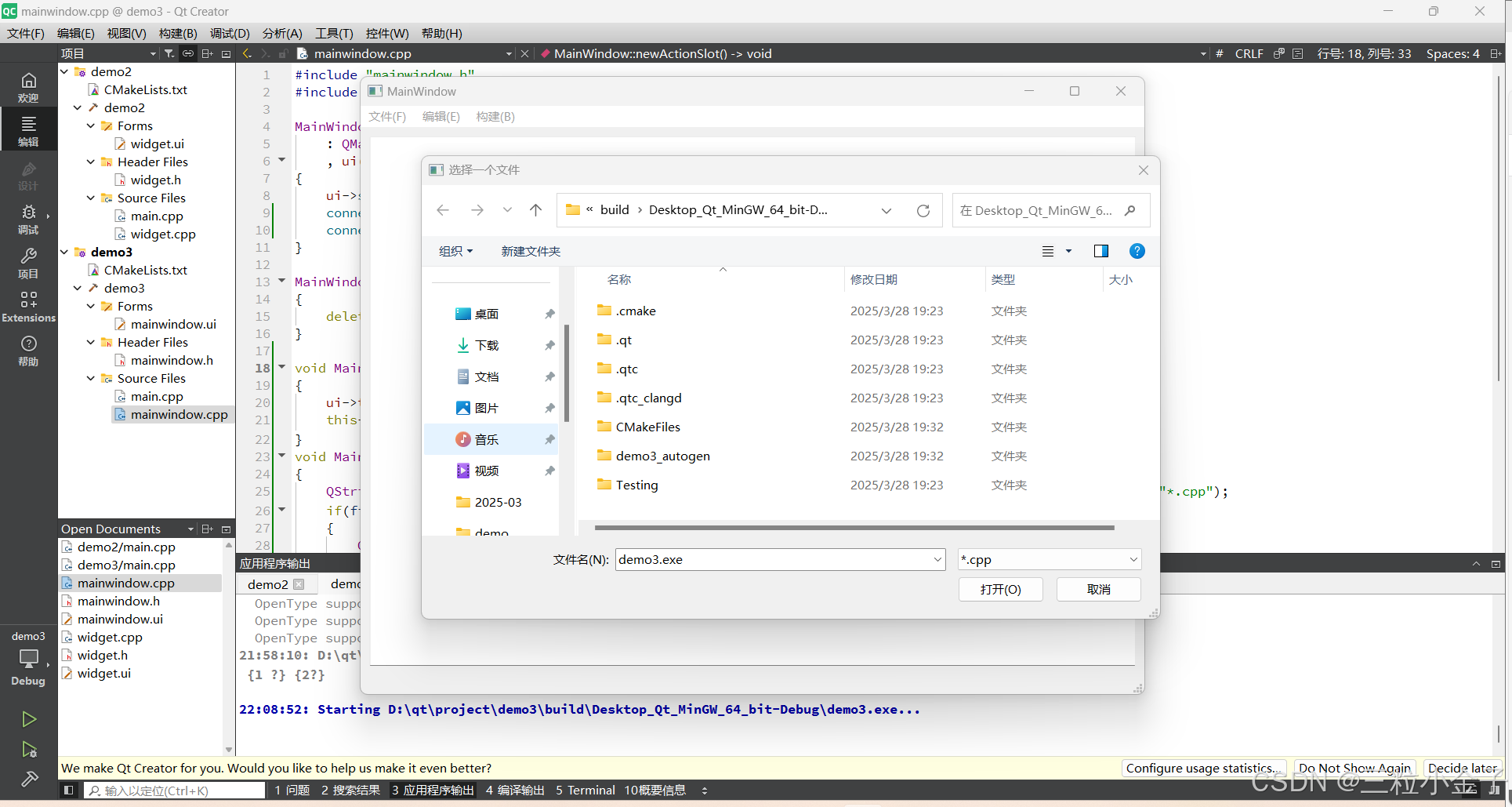Select demo3/main.cpp in Open Documents

(126, 565)
